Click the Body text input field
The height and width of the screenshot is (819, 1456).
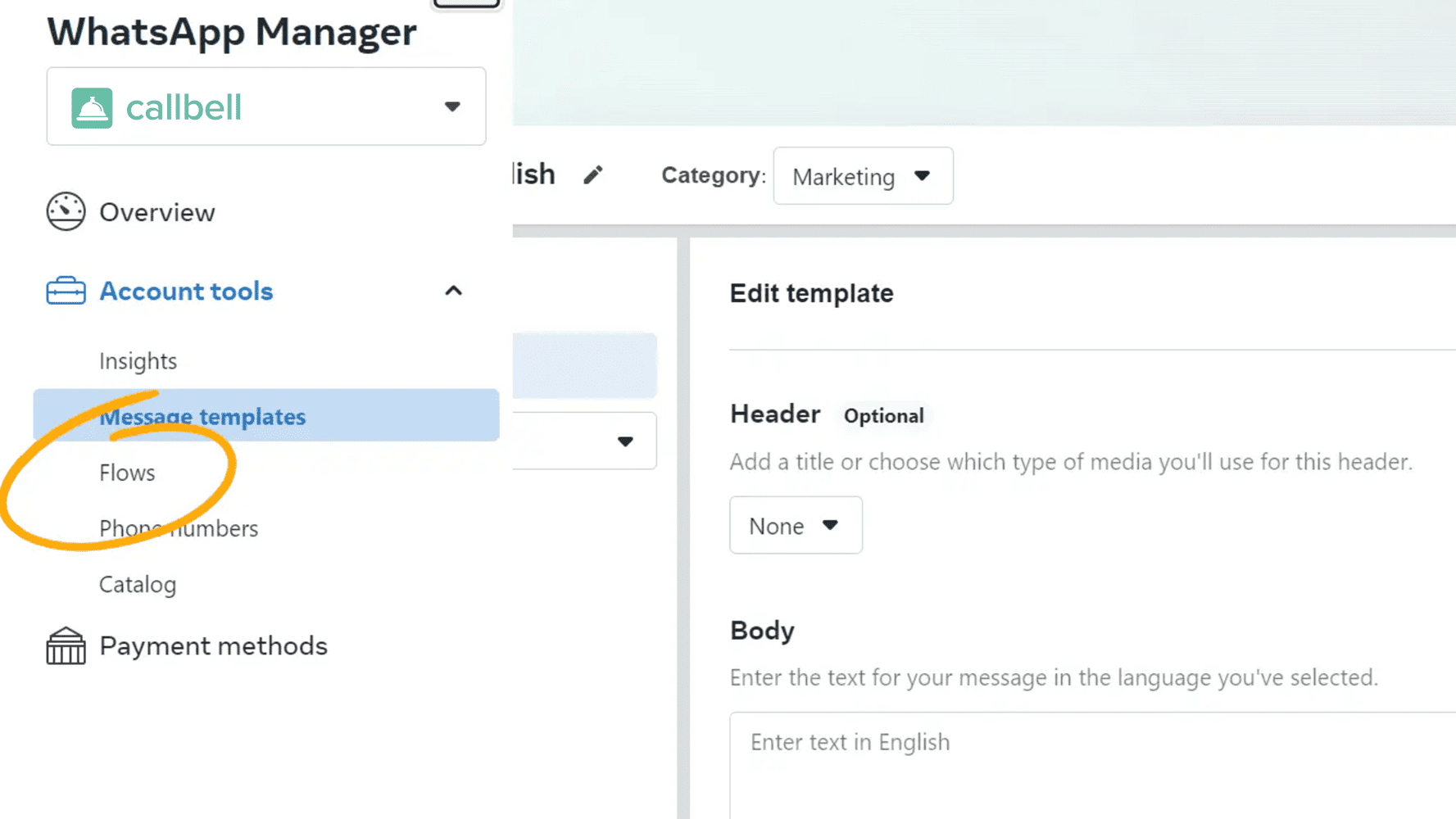[x=1092, y=765]
